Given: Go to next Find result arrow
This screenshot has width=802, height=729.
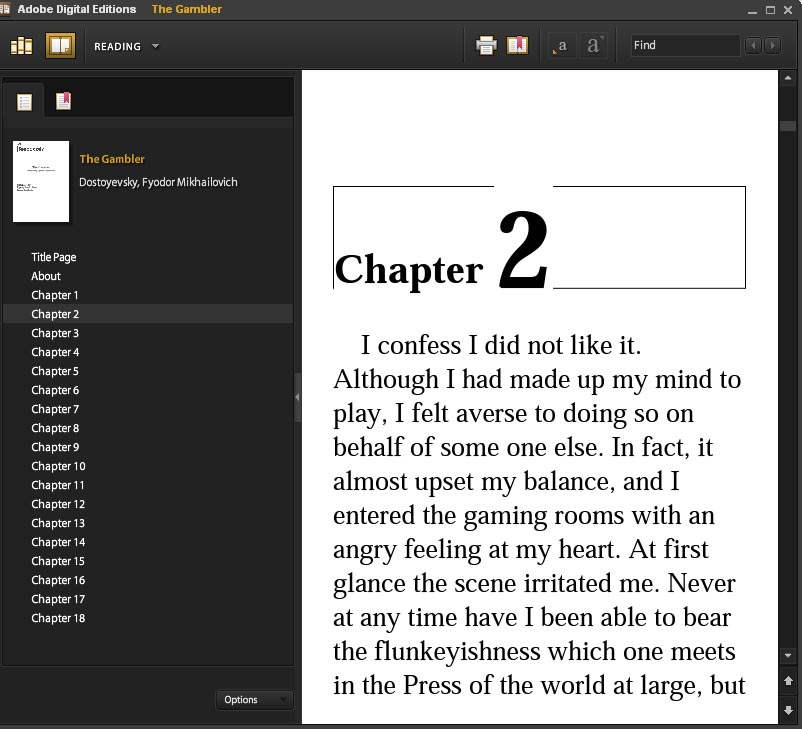Looking at the screenshot, I should click(x=772, y=46).
